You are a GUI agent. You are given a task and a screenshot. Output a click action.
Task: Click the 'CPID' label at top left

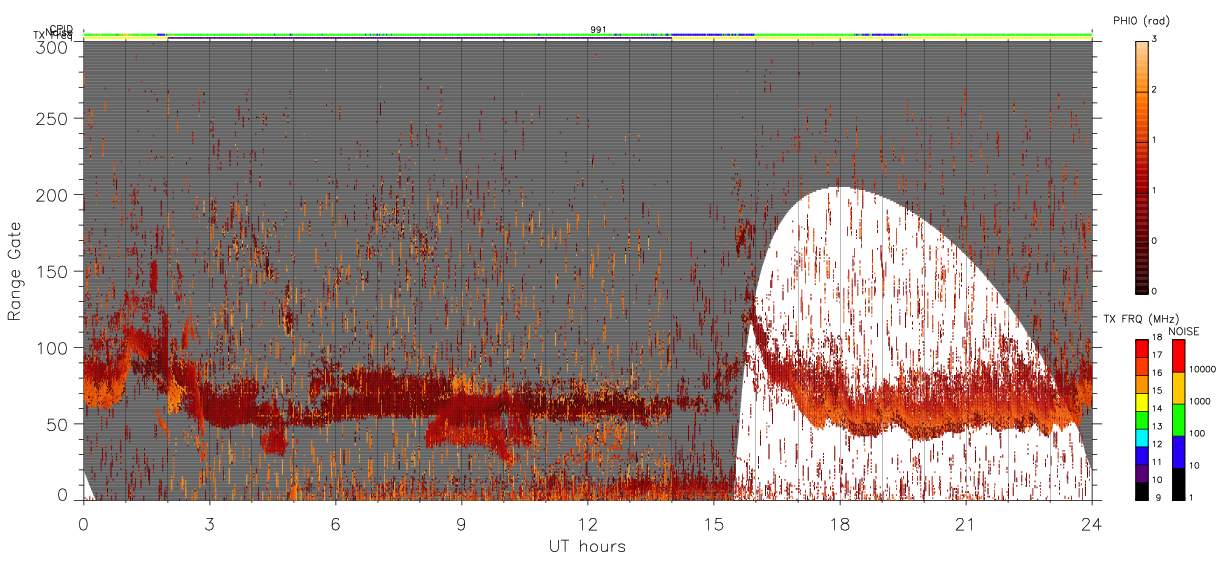coord(60,29)
